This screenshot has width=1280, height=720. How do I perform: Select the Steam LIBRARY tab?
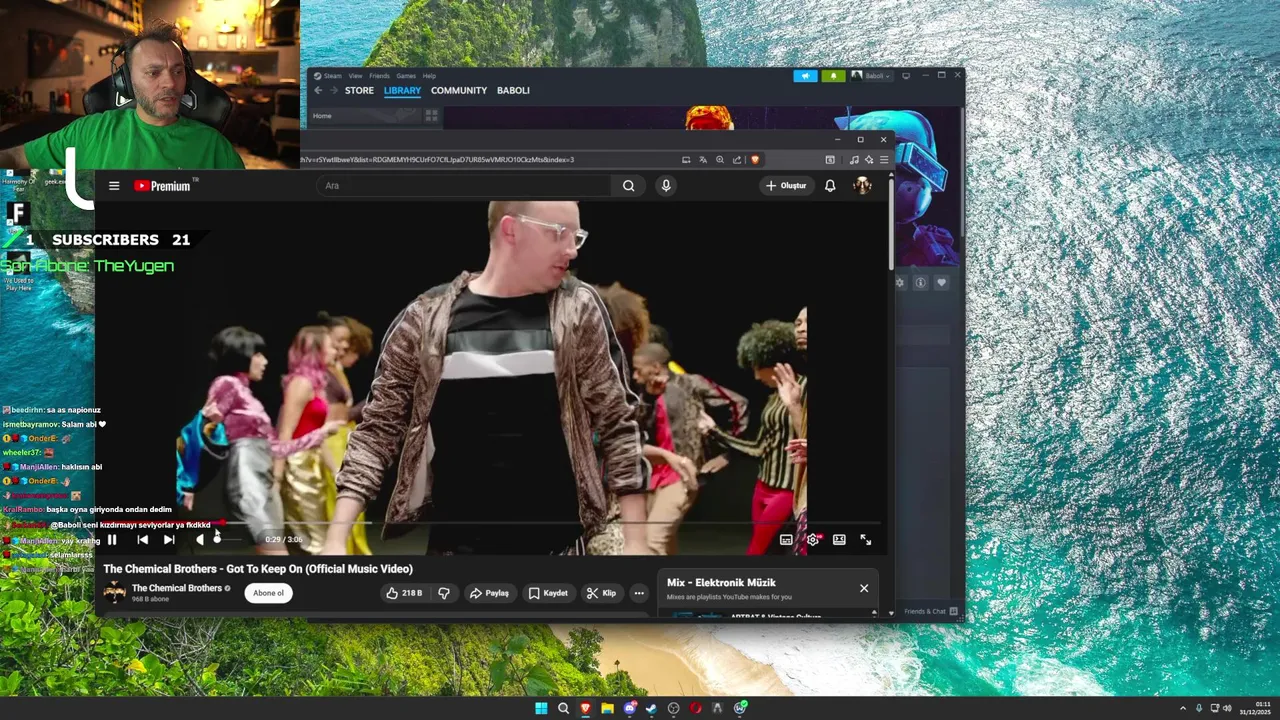point(402,91)
